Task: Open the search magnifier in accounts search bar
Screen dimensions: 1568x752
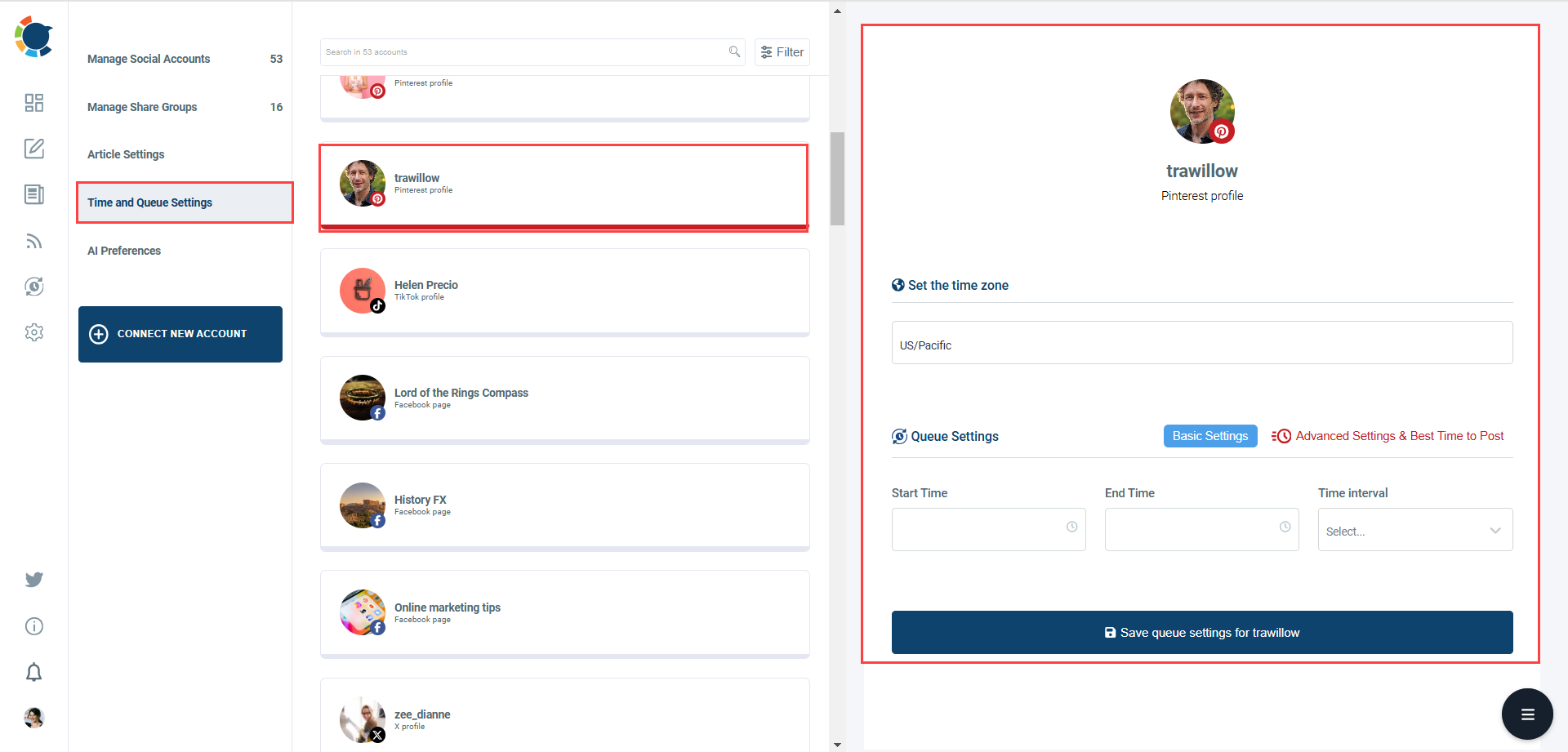Action: pos(734,51)
